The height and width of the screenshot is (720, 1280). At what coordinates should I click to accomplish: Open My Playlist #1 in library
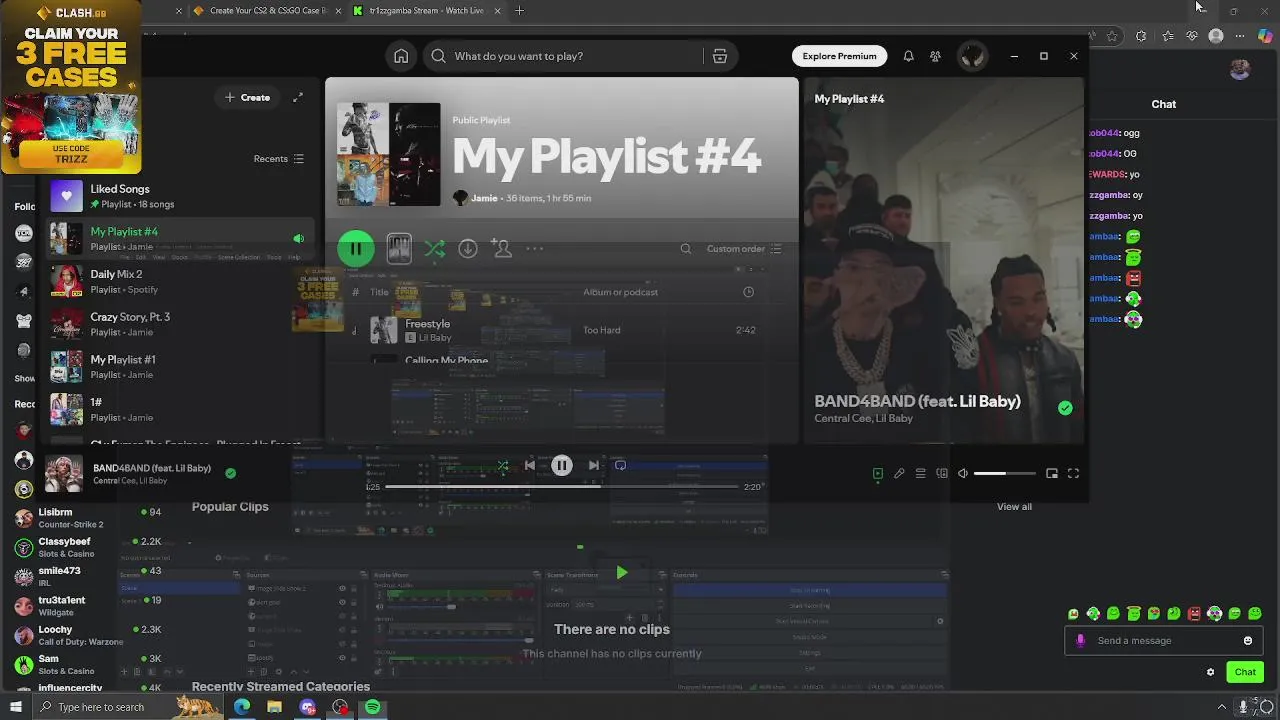[180, 367]
